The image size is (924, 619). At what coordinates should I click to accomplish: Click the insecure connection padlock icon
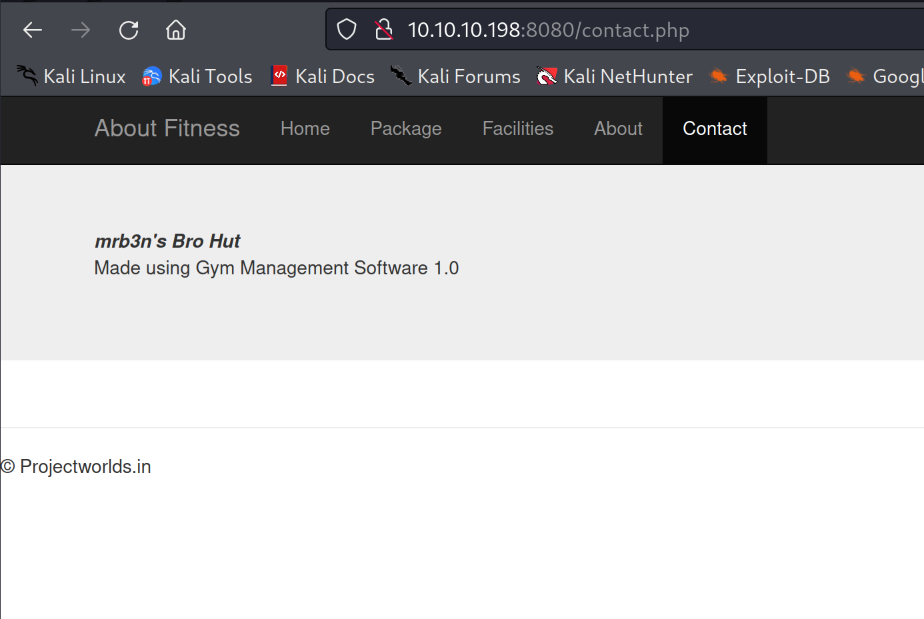383,30
